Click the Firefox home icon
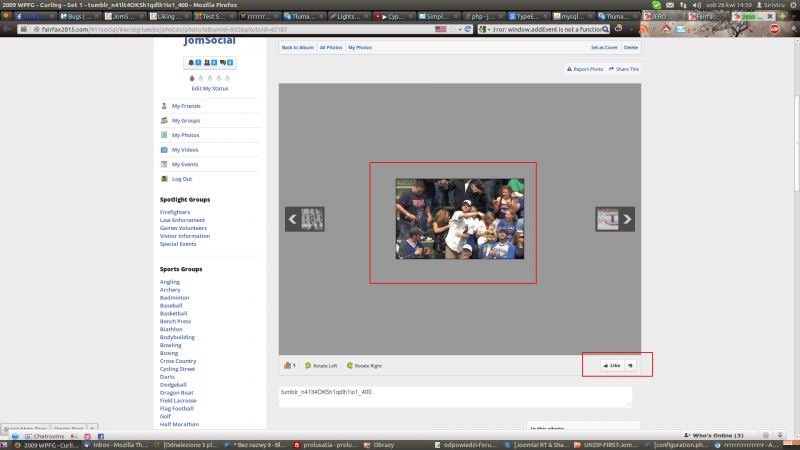The width and height of the screenshot is (800, 450). tap(666, 30)
